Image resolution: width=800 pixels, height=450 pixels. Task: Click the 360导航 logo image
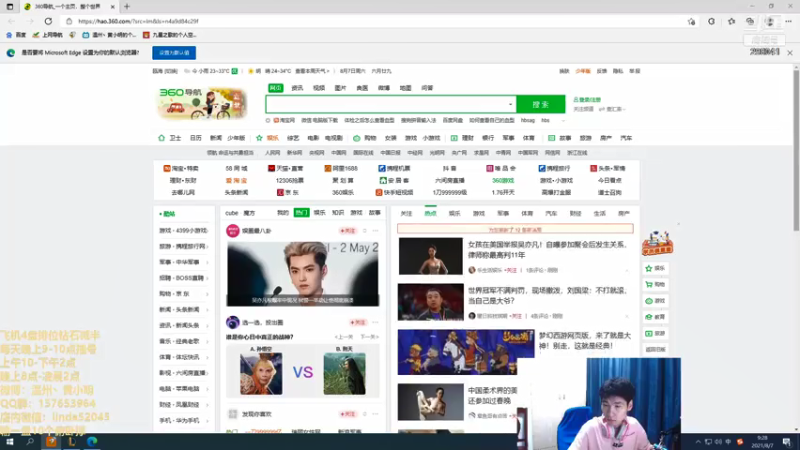point(203,104)
